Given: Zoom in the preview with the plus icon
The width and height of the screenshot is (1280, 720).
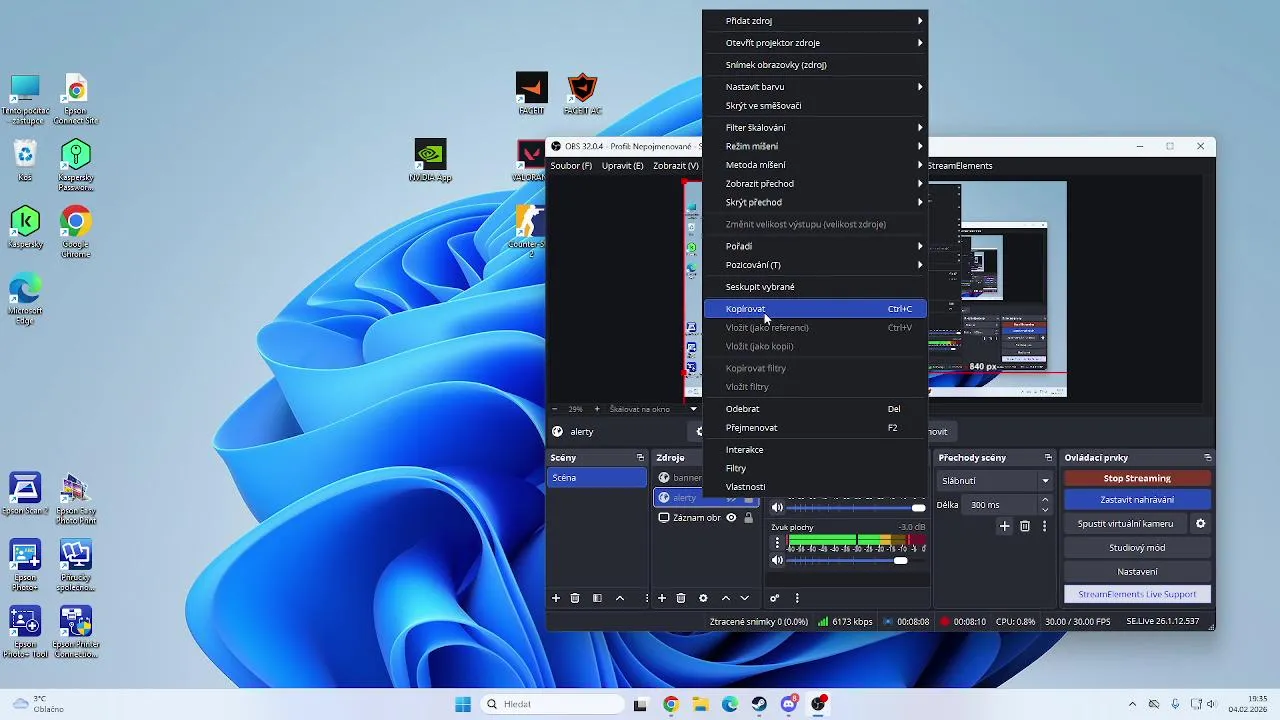Looking at the screenshot, I should (597, 409).
